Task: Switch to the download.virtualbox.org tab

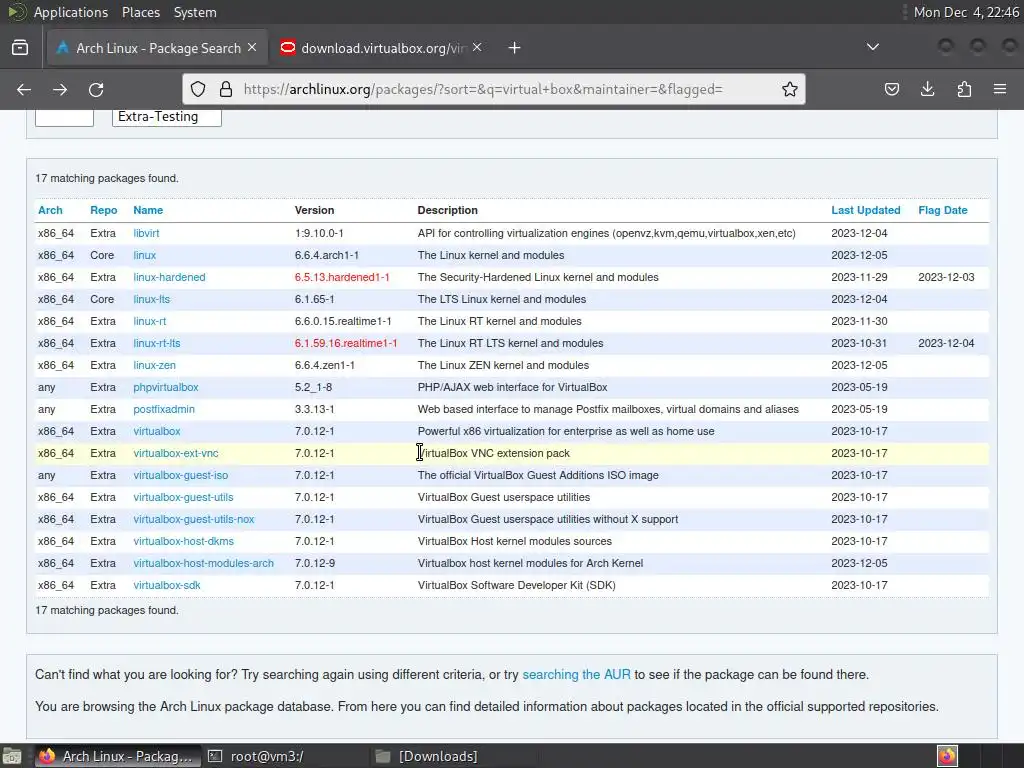Action: click(x=381, y=48)
